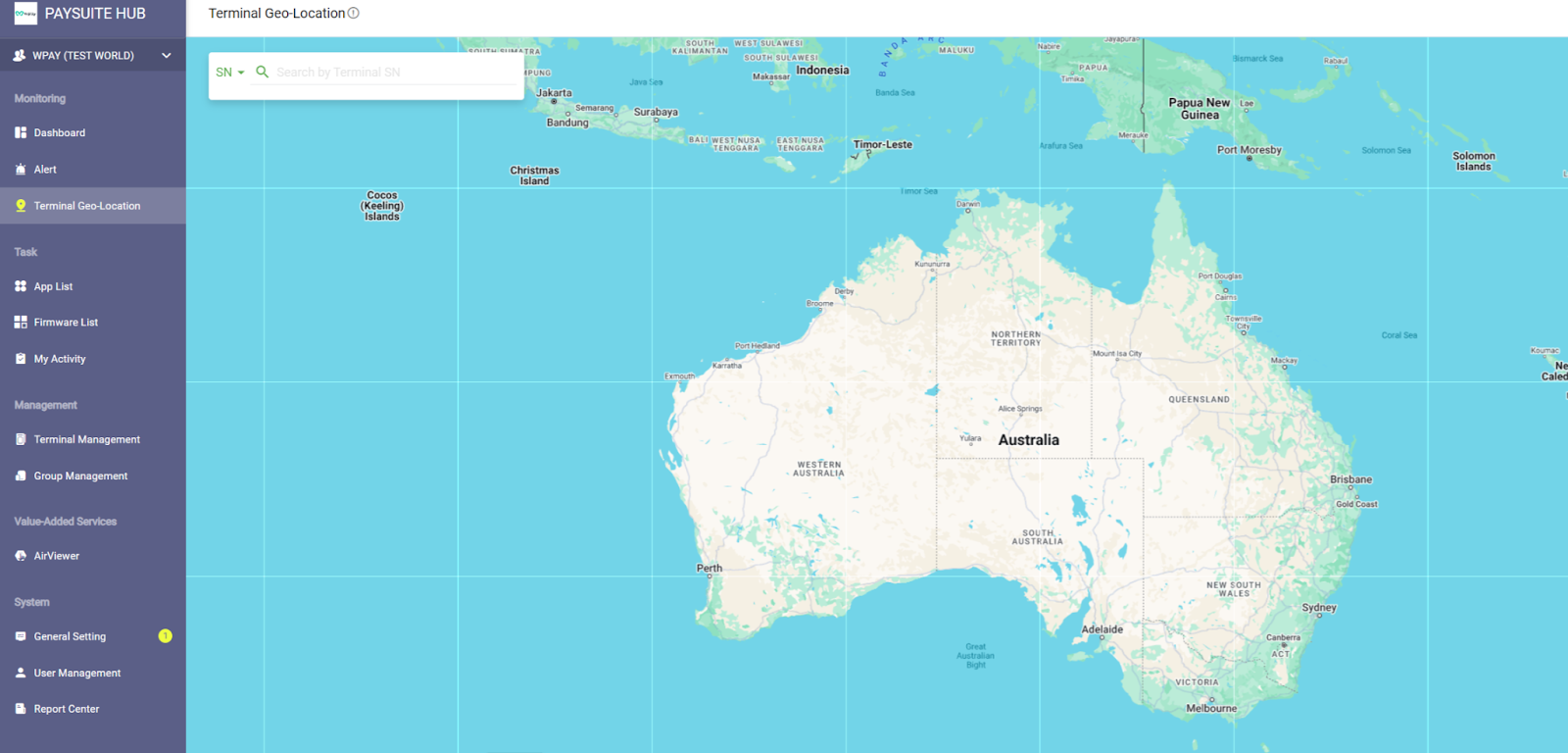This screenshot has height=753, width=1568.
Task: Click the Port Moresby label on the map
Action: 1249,150
